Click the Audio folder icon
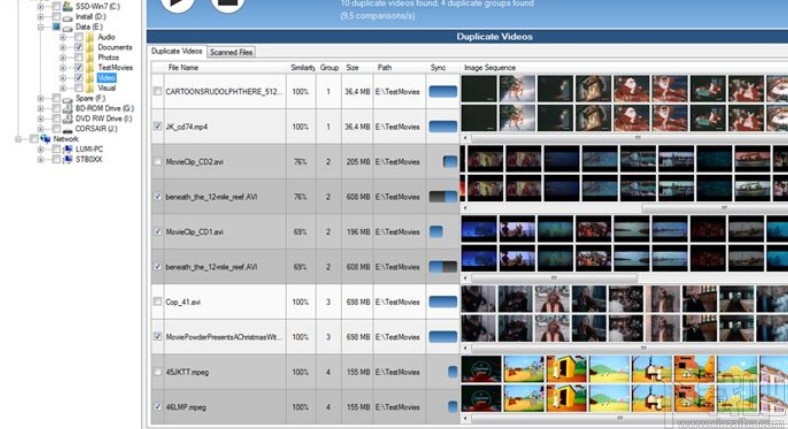This screenshot has height=429, width=788. pos(90,37)
